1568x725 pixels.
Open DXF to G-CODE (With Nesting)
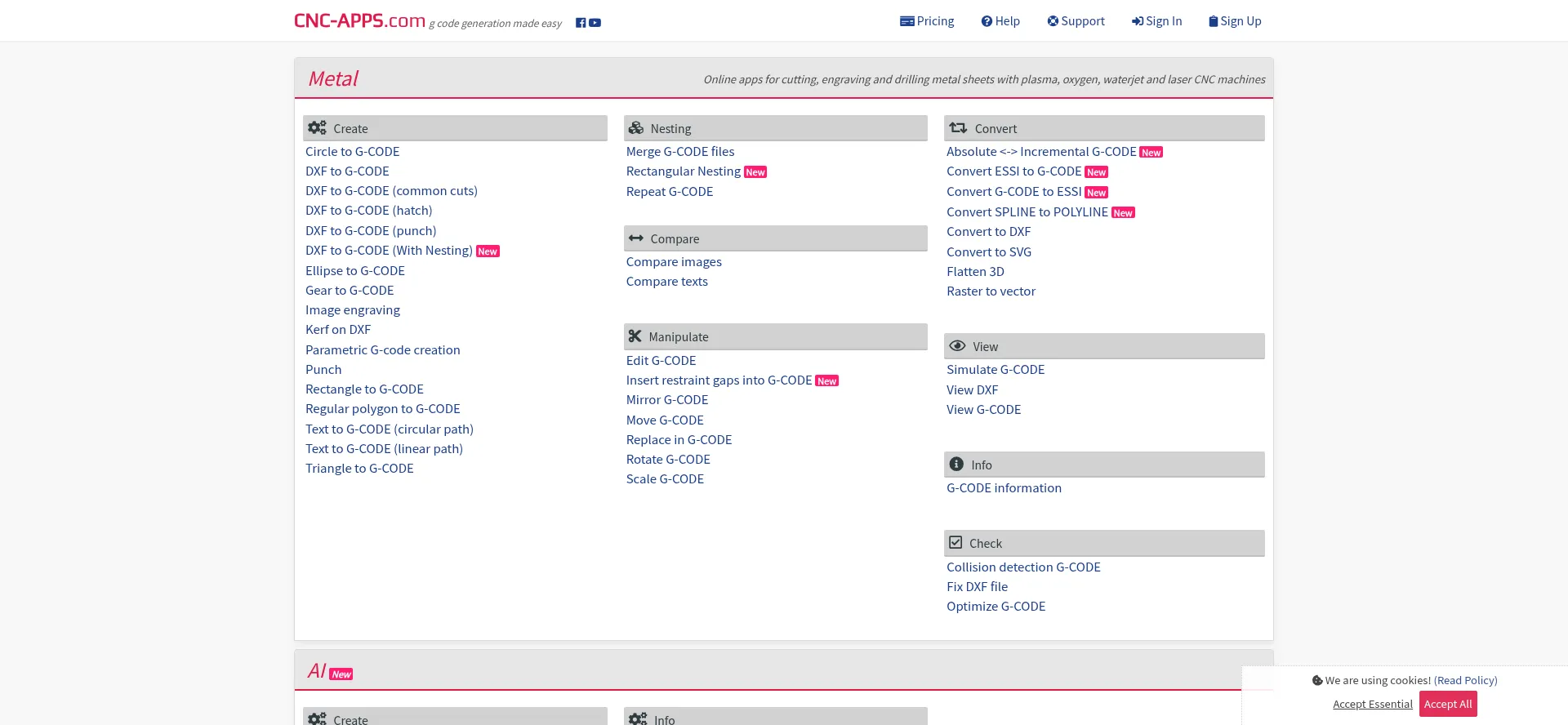pos(389,250)
